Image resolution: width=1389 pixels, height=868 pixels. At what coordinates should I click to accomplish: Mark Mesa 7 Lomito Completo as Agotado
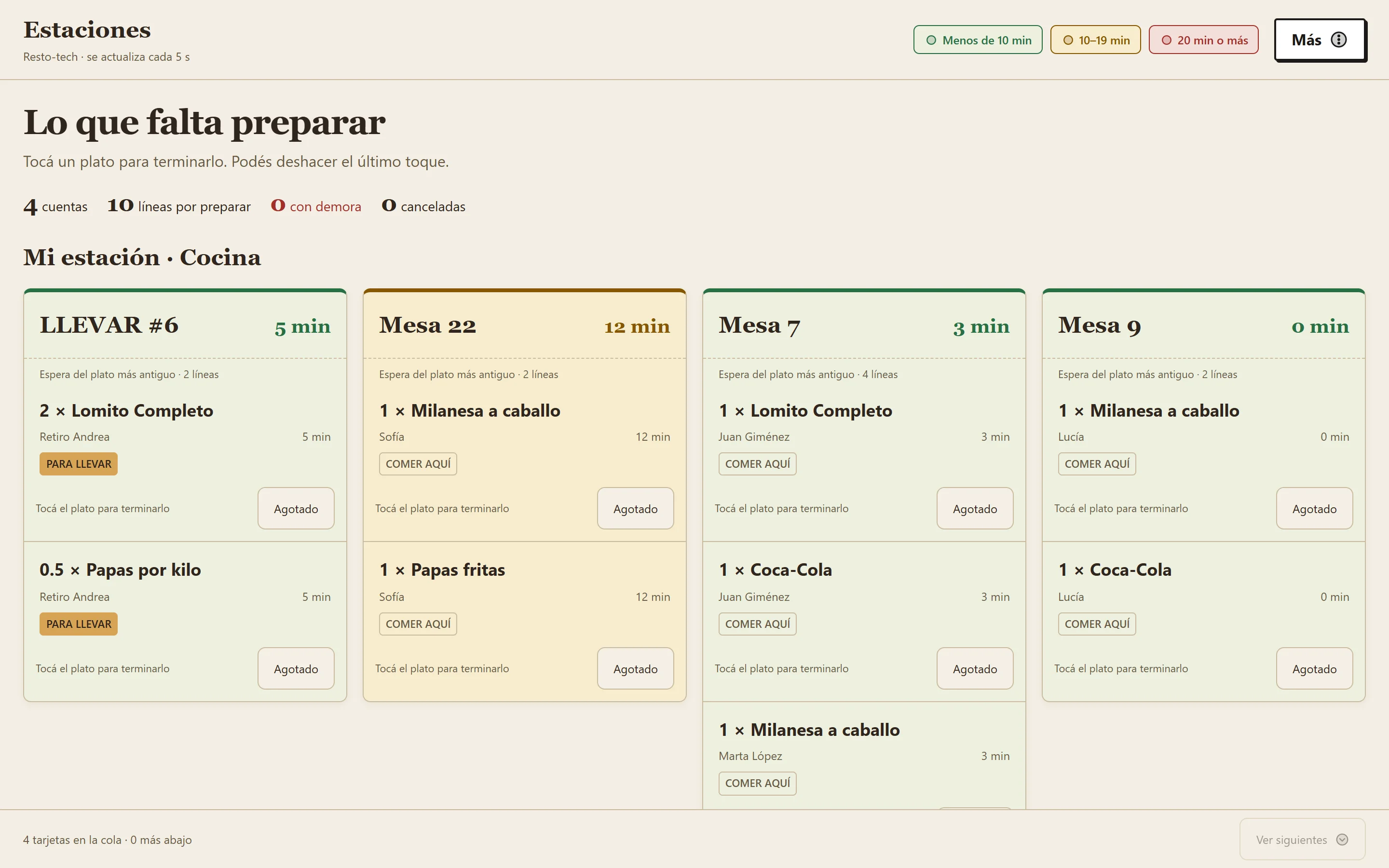click(975, 509)
